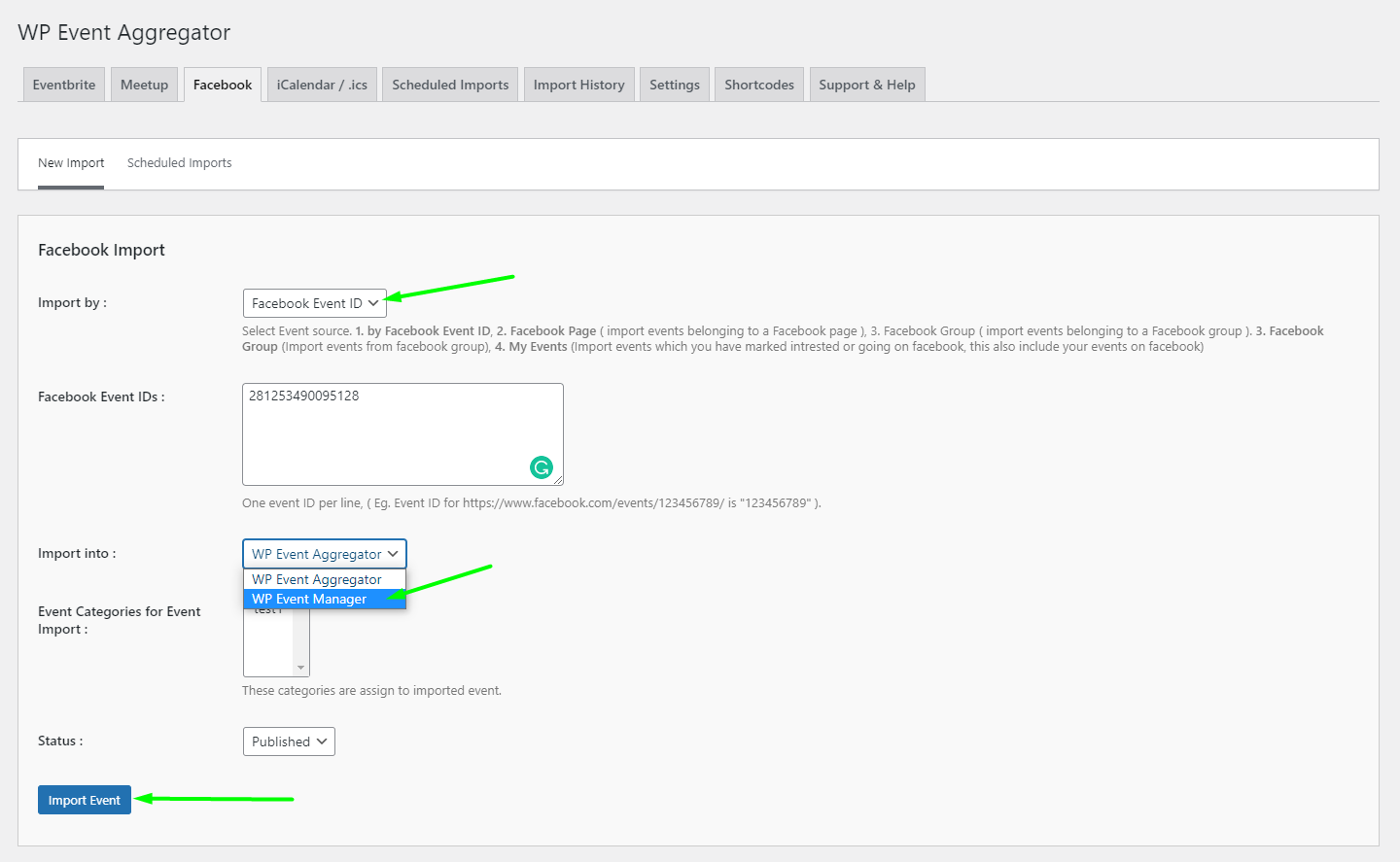
Task: Open the iCalendar / .ics tab
Action: tap(322, 85)
